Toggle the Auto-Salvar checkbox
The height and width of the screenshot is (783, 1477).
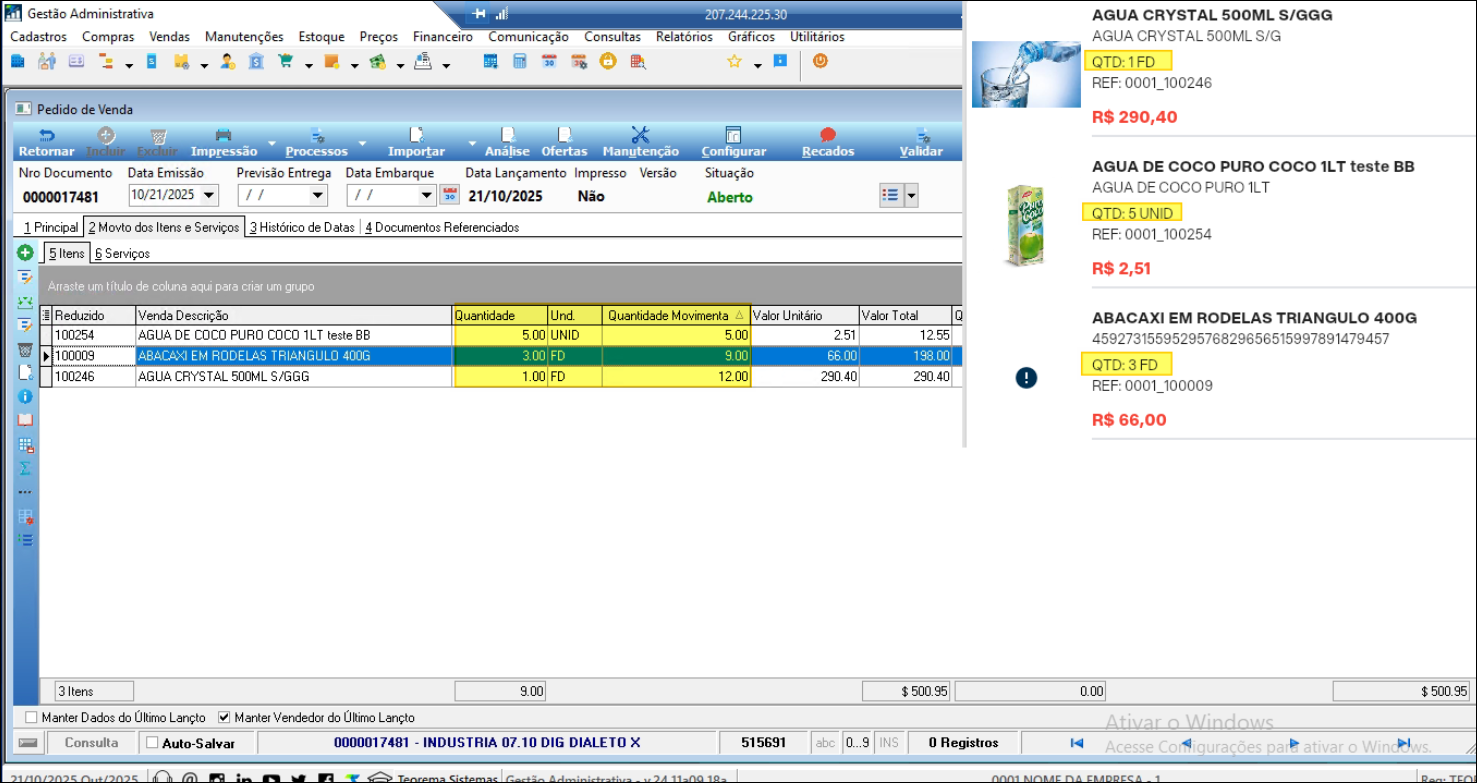coord(152,743)
